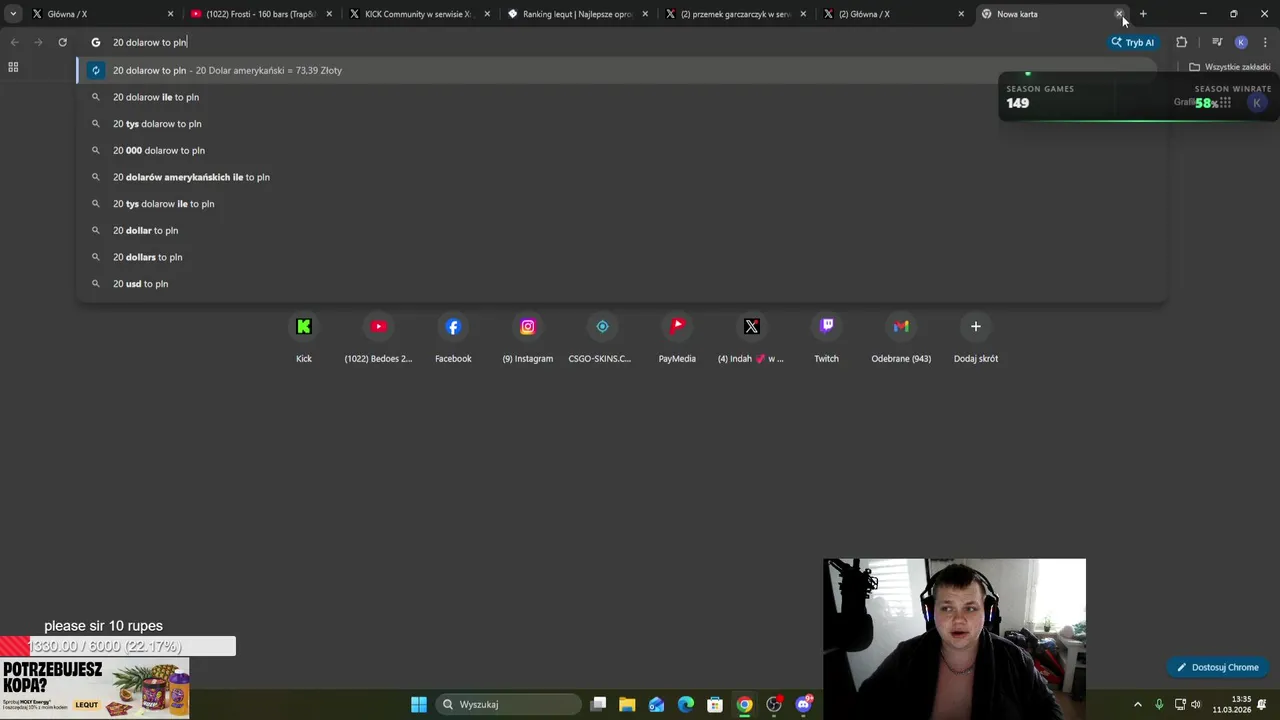Click the browser forward arrow

(38, 42)
